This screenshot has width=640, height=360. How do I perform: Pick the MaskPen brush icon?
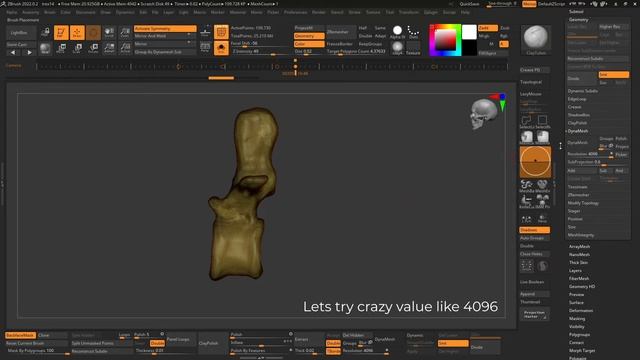pos(542,138)
